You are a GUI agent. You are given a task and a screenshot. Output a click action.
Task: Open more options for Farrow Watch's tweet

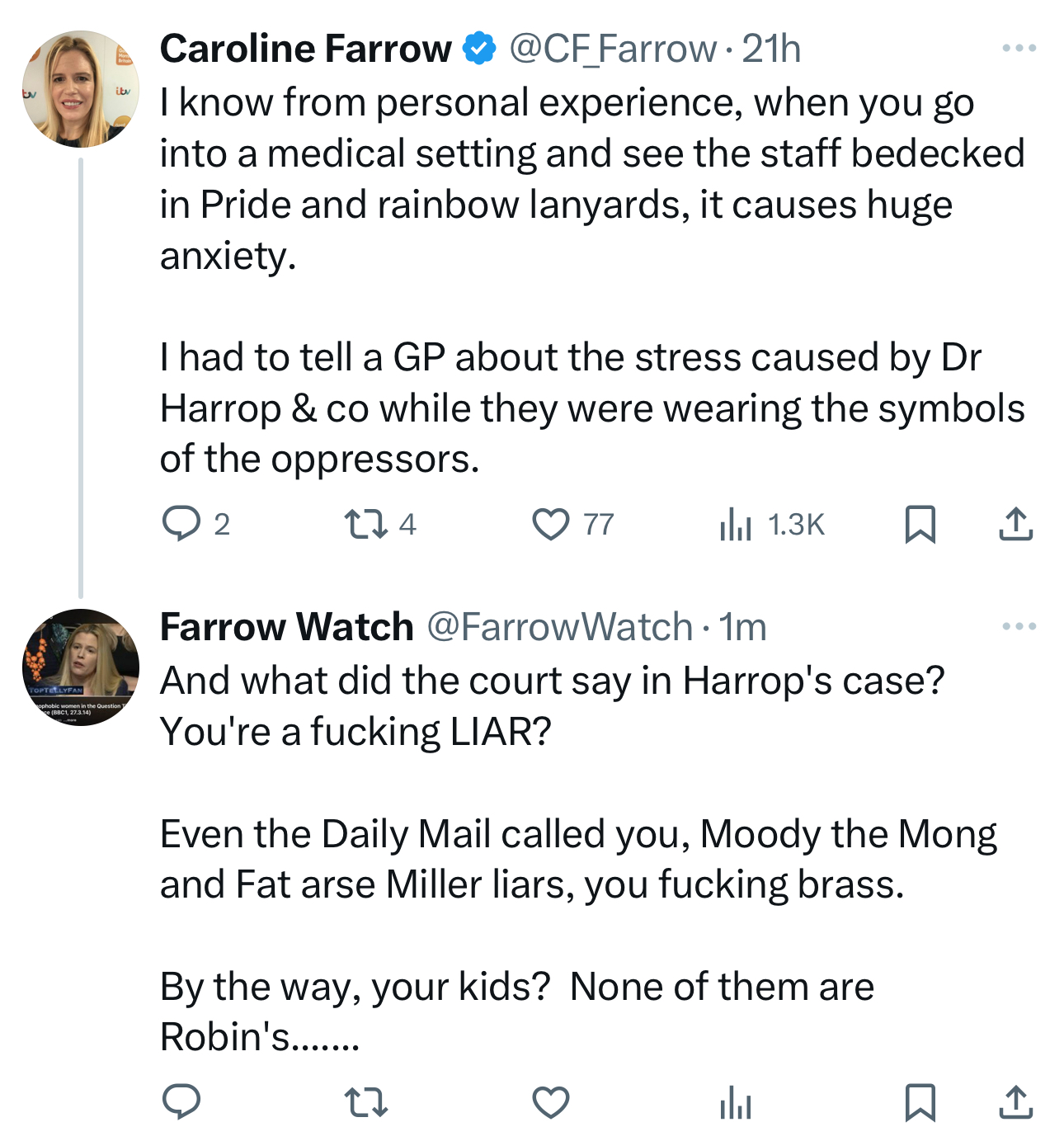pyautogui.click(x=1019, y=627)
